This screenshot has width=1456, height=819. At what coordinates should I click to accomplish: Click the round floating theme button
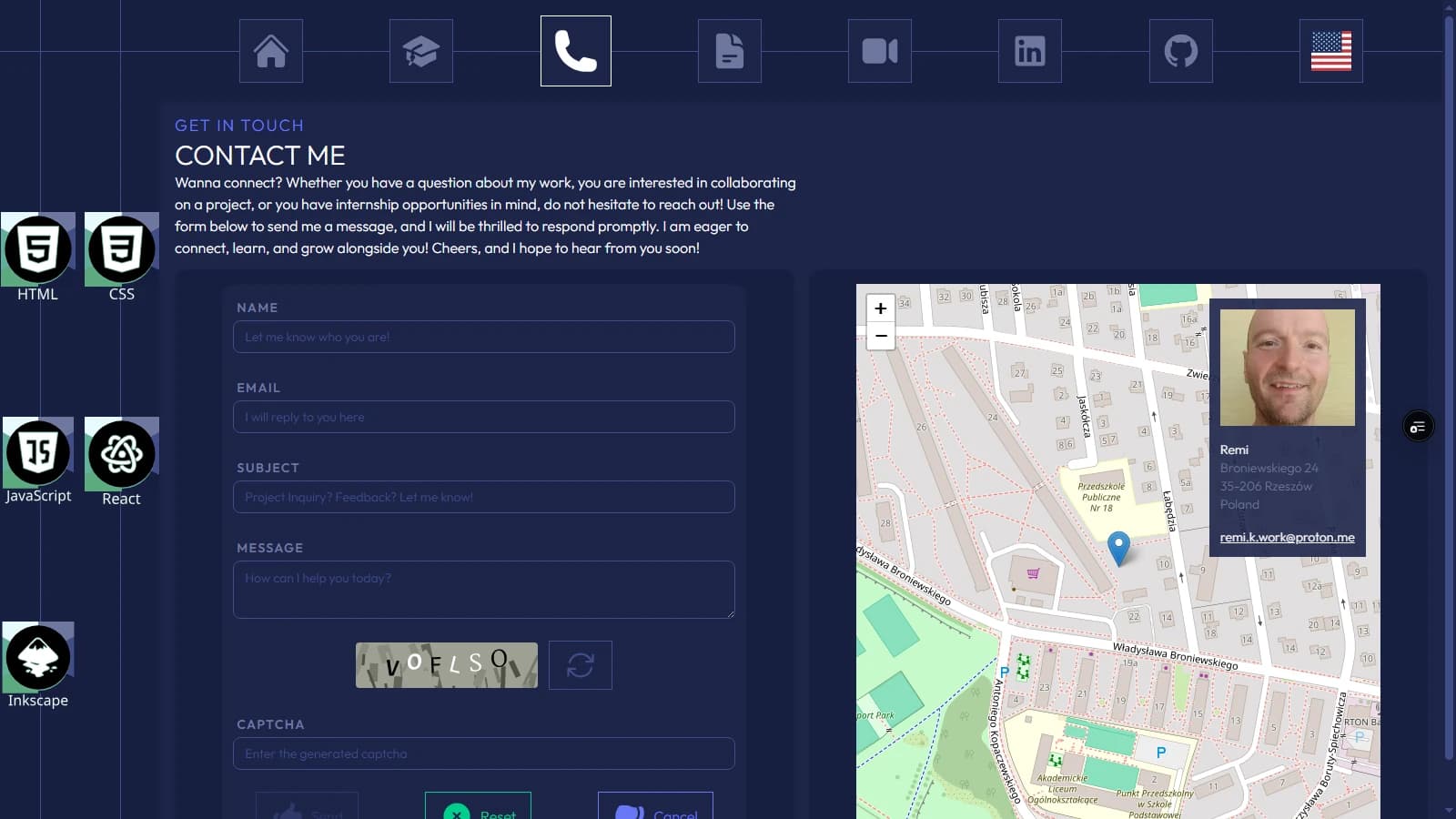coord(1418,427)
